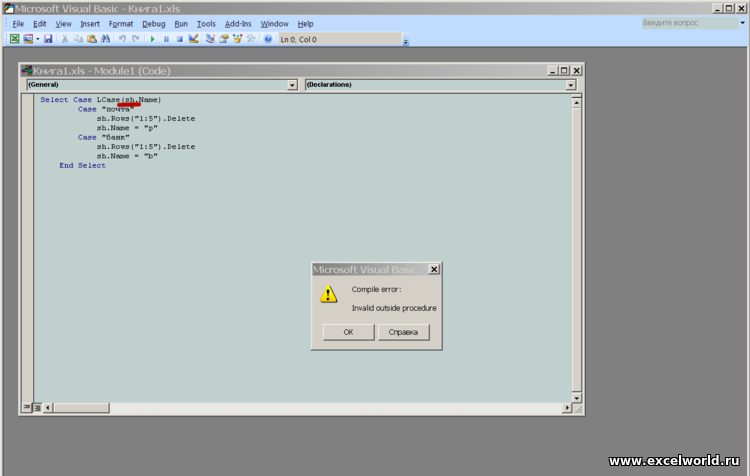Run macro with green play icon

coord(153,39)
